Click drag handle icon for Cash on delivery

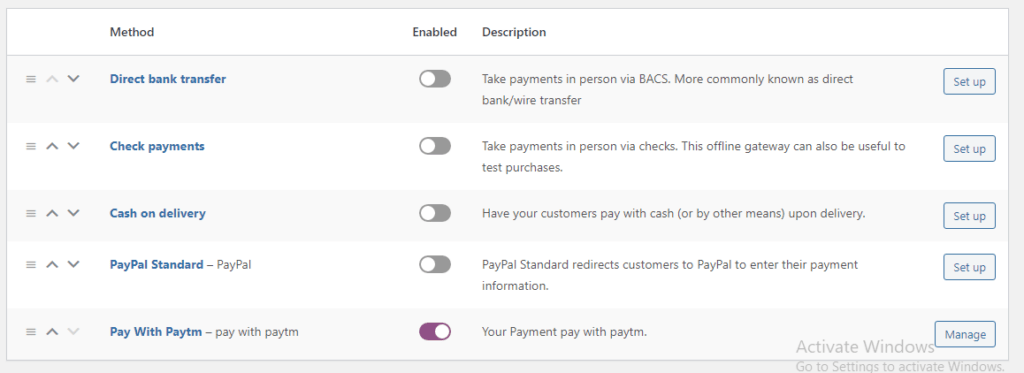[31, 214]
